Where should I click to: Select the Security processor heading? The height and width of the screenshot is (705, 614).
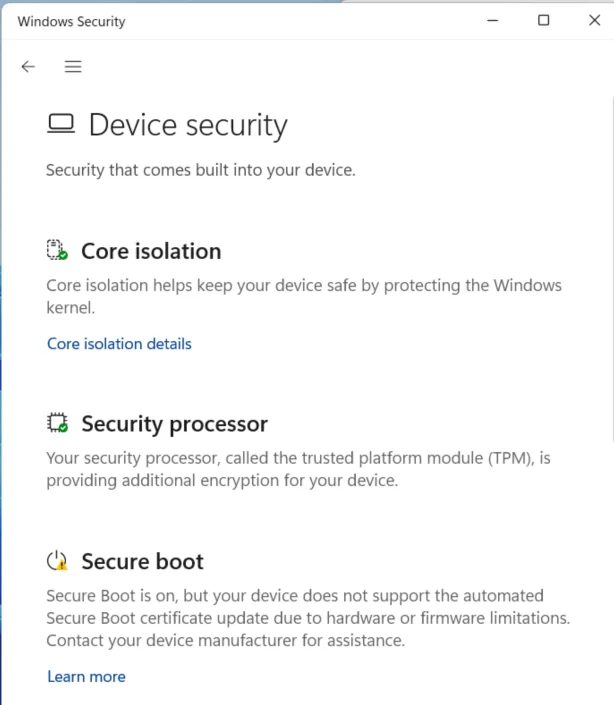[174, 424]
